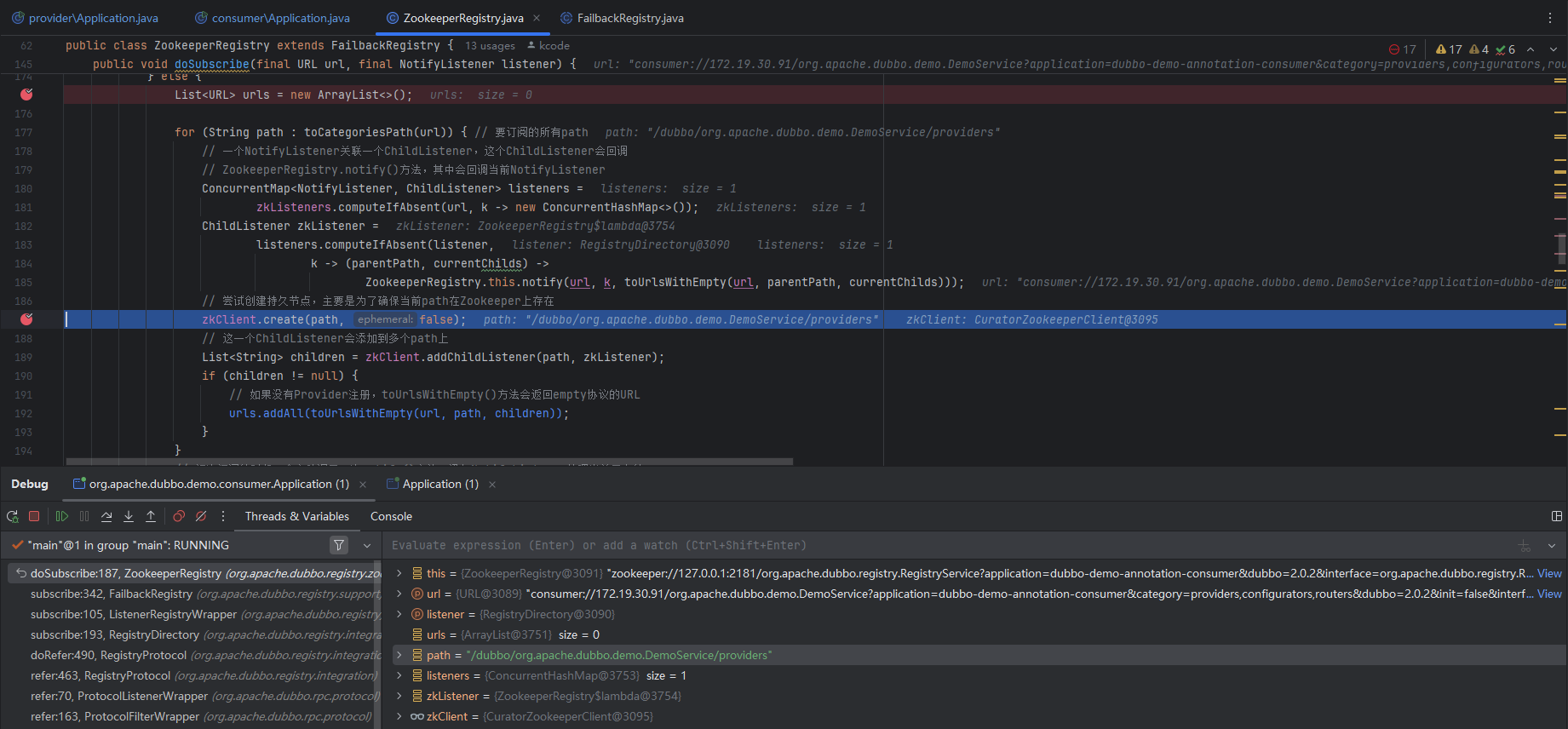The width and height of the screenshot is (1568, 729).
Task: Resume program execution
Action: (x=61, y=516)
